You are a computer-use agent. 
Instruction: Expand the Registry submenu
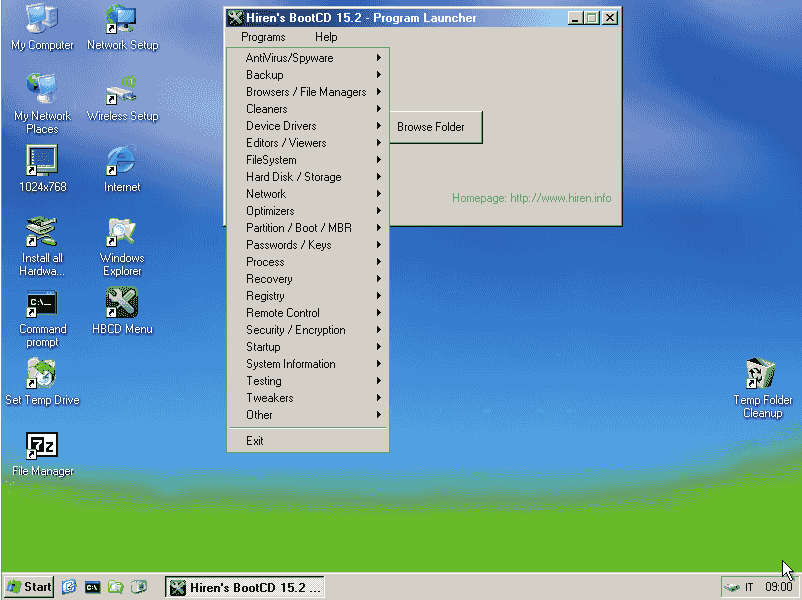coord(308,296)
